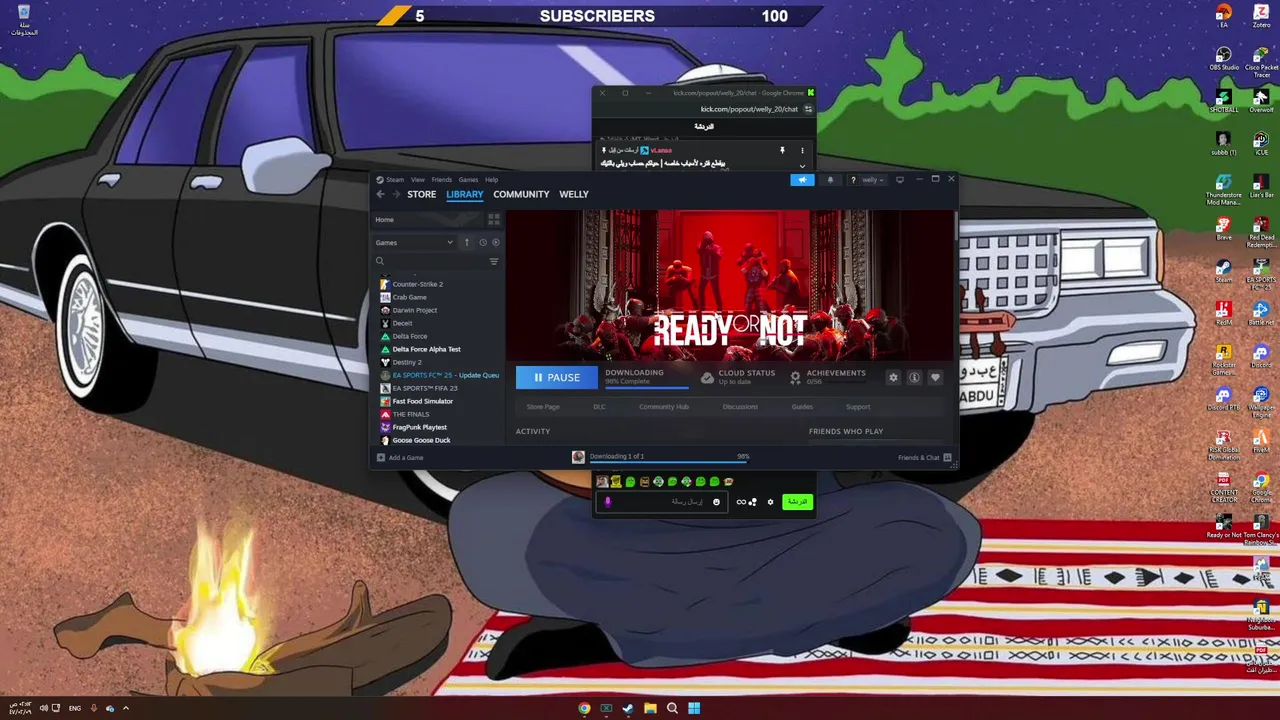Open OBS Studio desktop shortcut

click(x=1224, y=59)
